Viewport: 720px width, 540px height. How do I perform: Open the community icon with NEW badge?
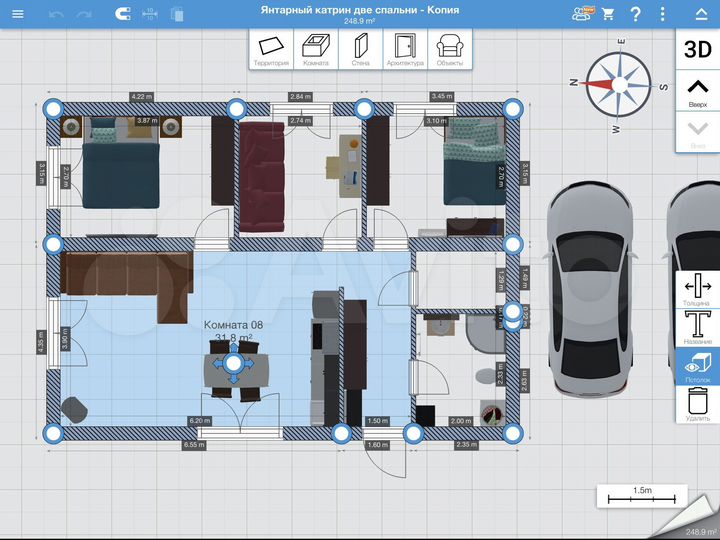[581, 14]
